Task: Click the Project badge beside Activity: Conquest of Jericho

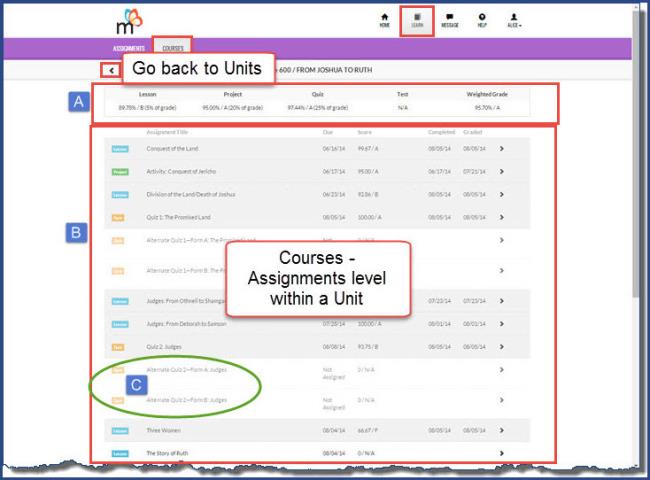Action: (x=120, y=172)
